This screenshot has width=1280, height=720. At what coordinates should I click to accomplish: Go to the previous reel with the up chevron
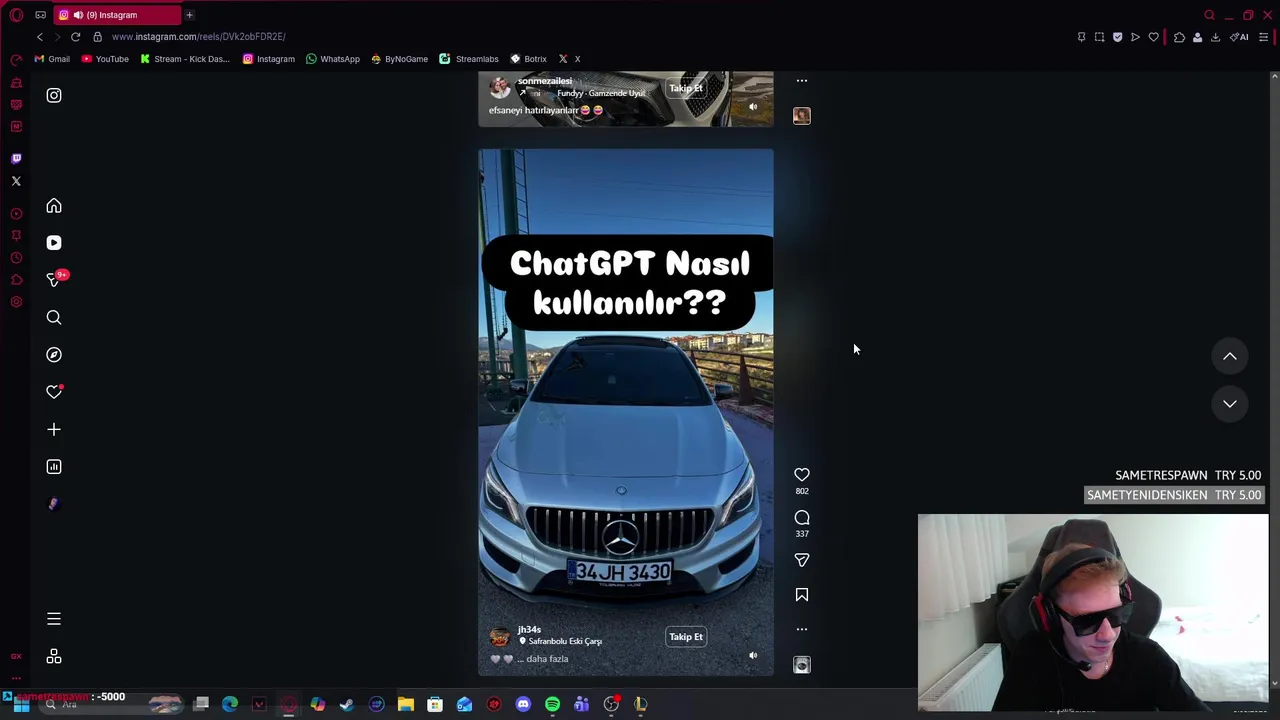[x=1230, y=356]
